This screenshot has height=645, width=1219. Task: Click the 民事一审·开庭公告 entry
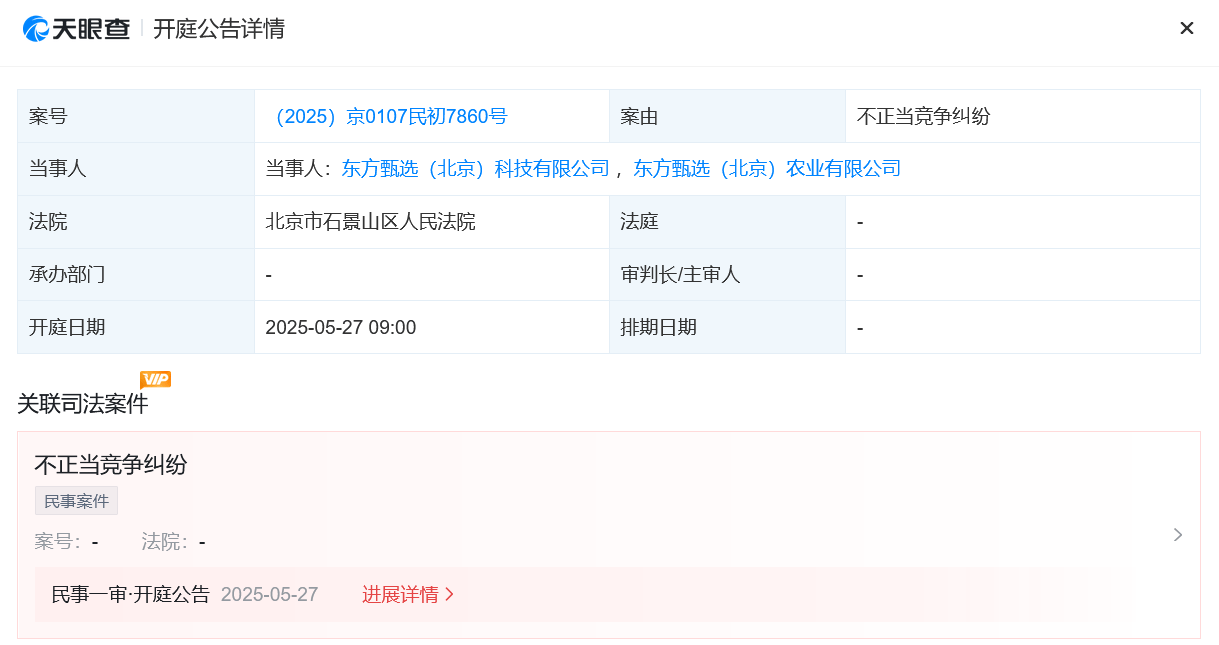[x=131, y=595]
